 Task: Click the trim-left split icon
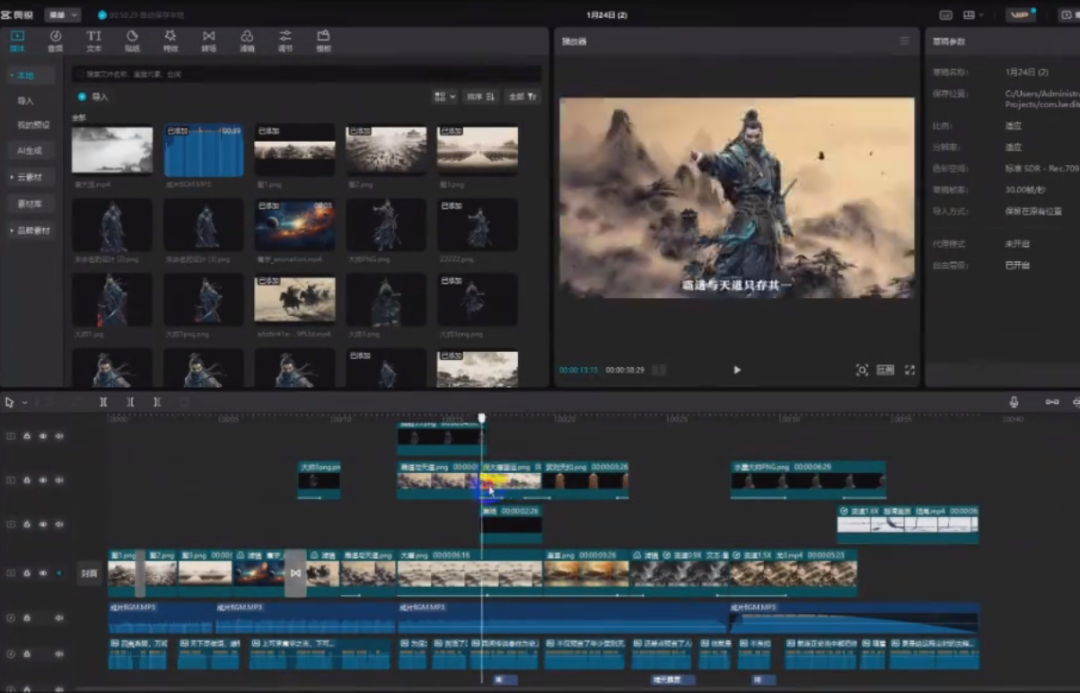pos(130,402)
